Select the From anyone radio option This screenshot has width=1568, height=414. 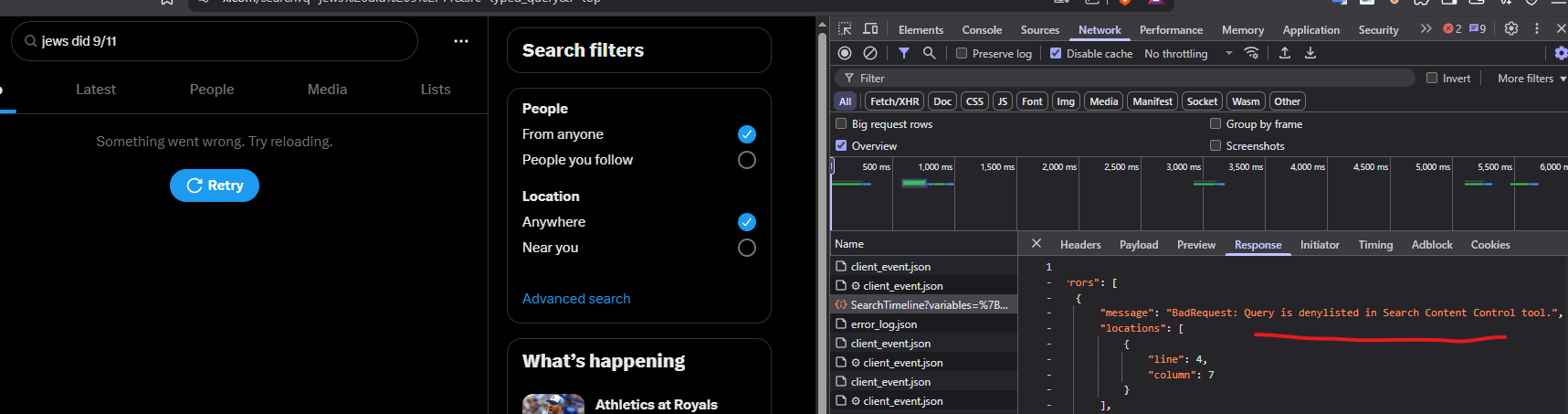coord(746,134)
